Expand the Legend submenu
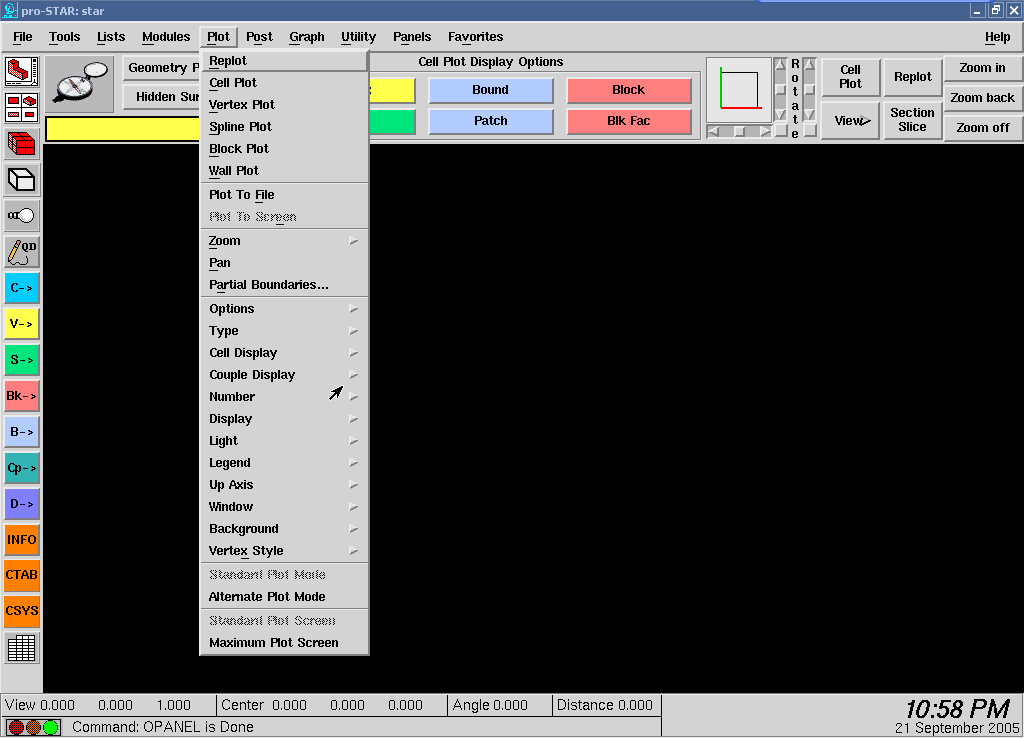Screen dimensions: 1024x738 point(285,463)
